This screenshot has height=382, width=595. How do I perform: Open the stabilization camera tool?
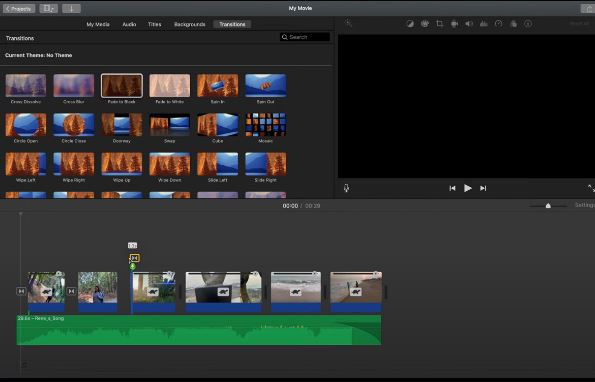tap(454, 24)
